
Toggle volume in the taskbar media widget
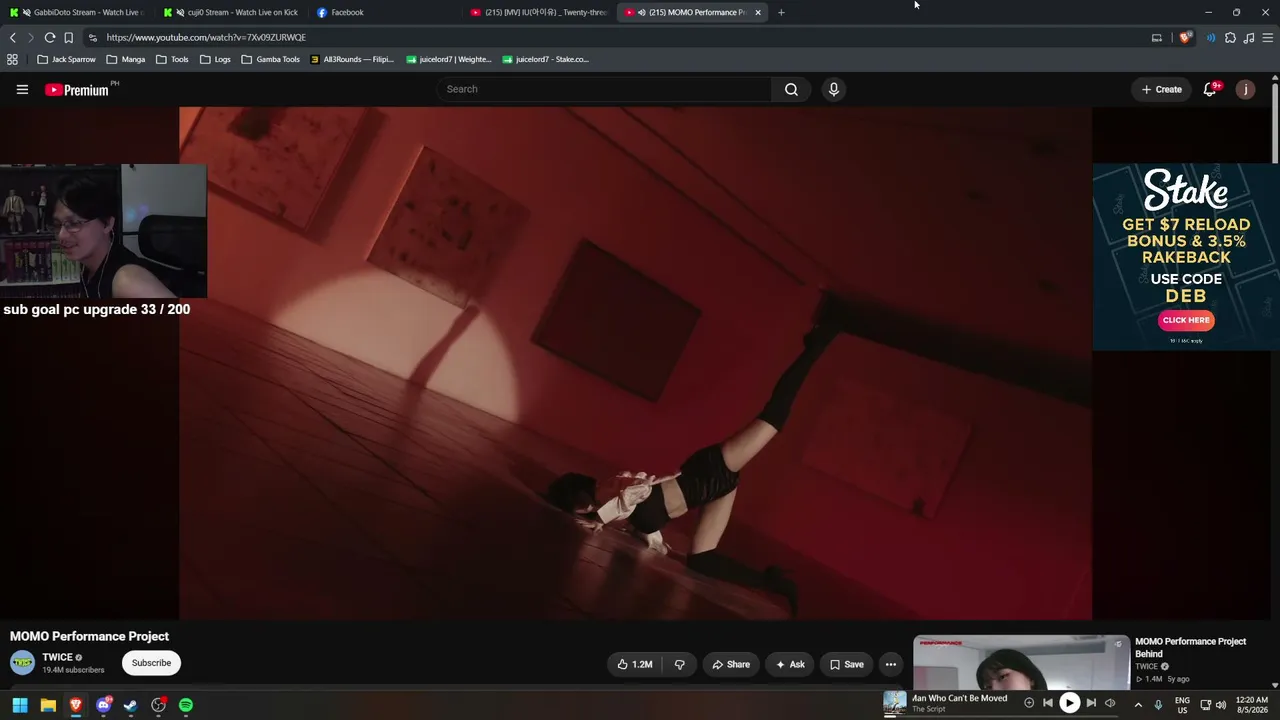(1110, 703)
